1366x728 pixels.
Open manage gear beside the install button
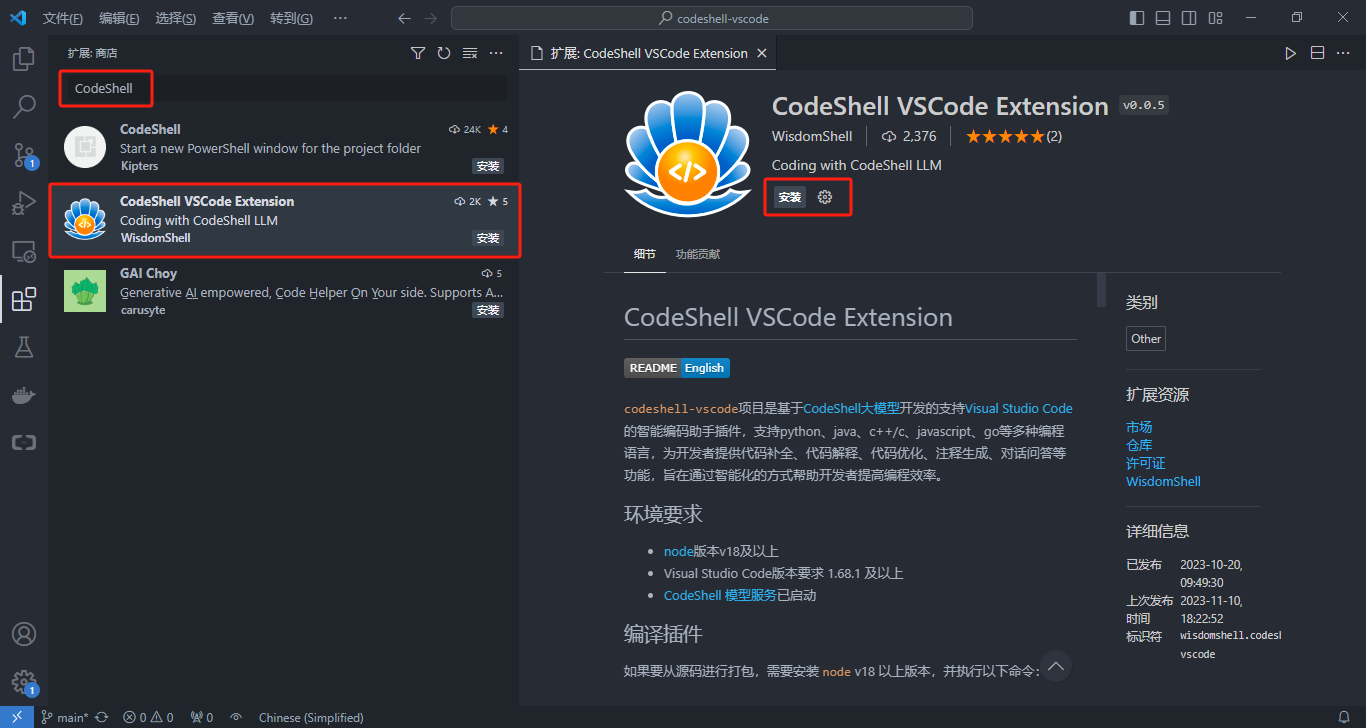point(825,197)
